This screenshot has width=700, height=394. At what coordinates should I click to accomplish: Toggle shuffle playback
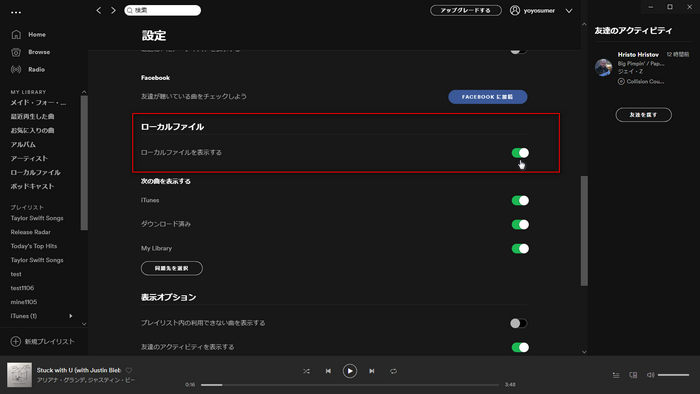(306, 371)
